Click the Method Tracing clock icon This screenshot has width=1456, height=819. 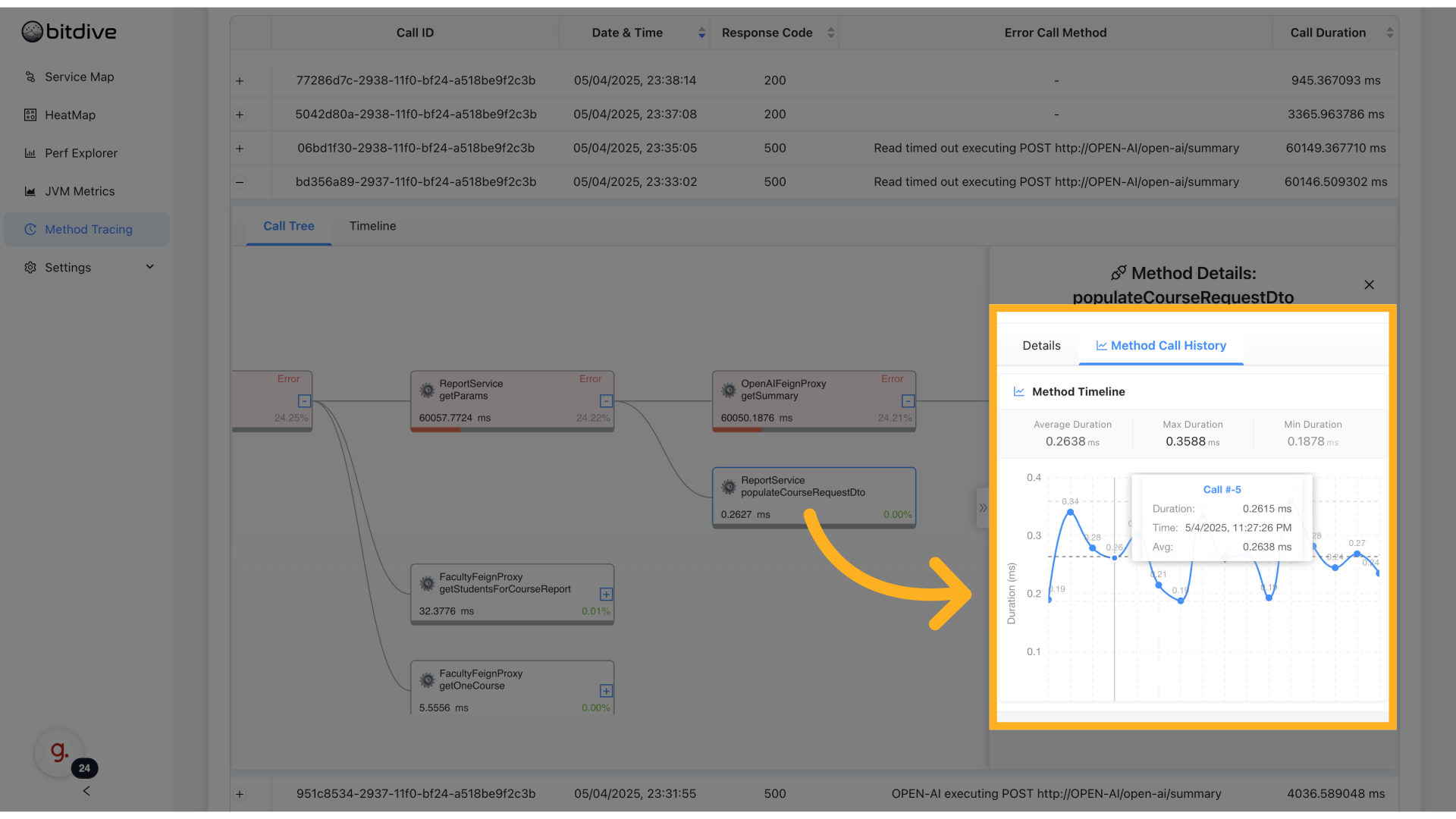(x=30, y=229)
